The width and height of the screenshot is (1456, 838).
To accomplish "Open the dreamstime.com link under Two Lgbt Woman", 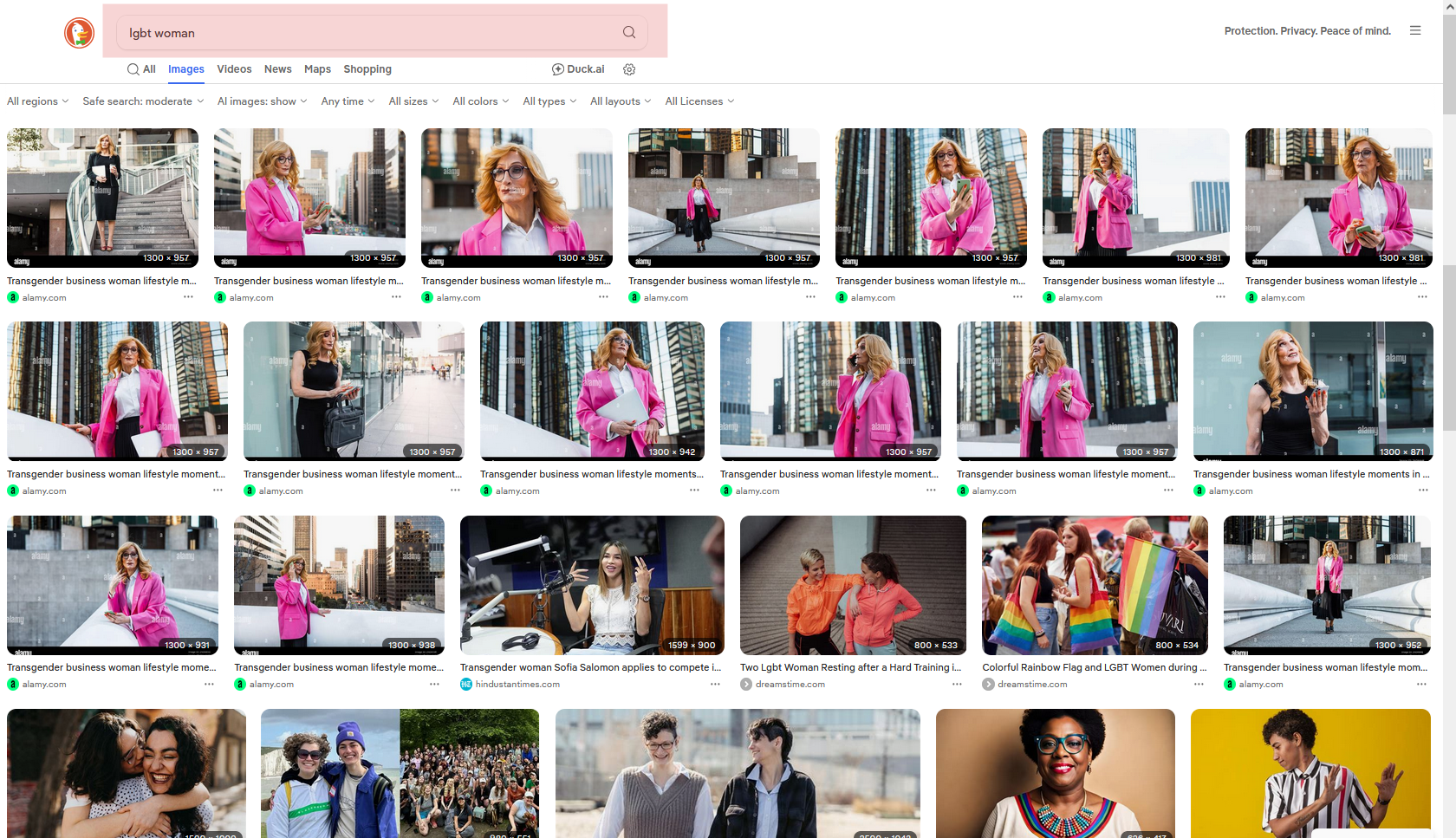I will pyautogui.click(x=790, y=685).
